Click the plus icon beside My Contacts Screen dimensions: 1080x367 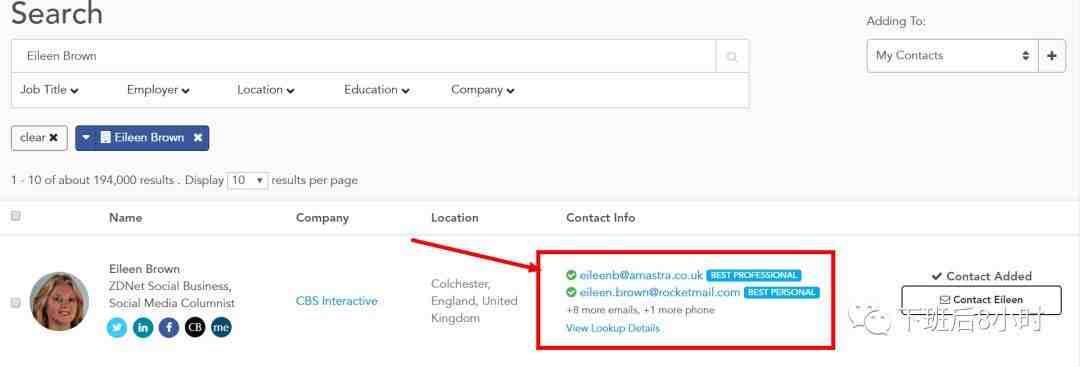click(1052, 56)
